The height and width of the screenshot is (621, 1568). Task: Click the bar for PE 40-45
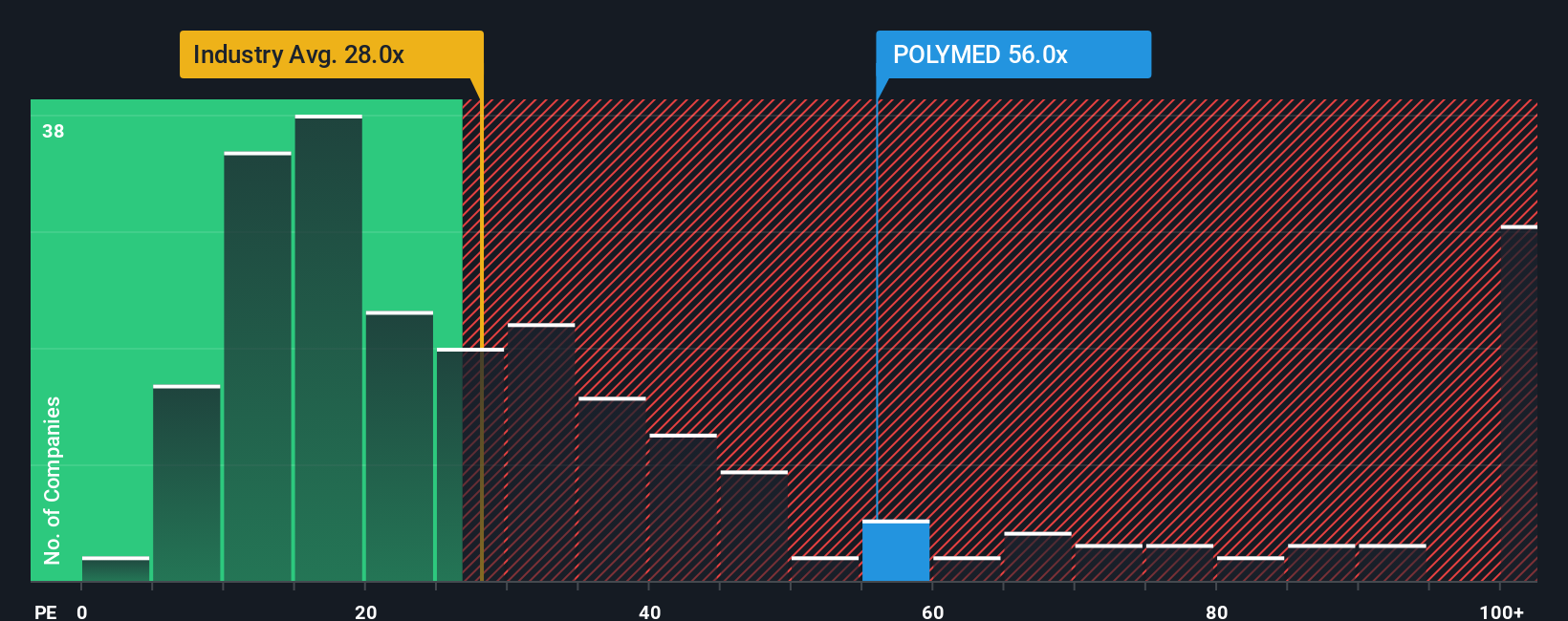683,507
